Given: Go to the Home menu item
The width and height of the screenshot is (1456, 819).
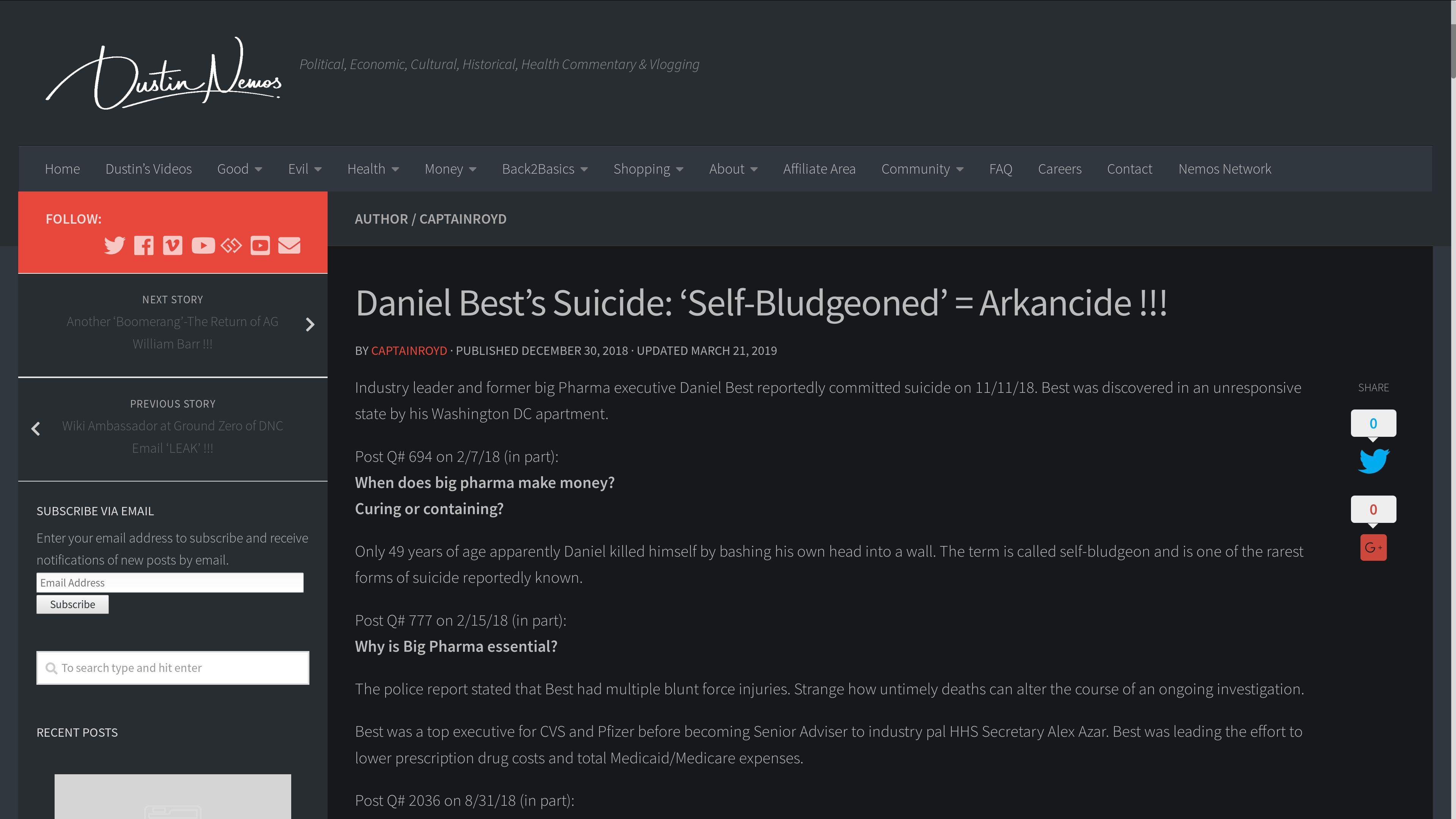Looking at the screenshot, I should point(62,169).
